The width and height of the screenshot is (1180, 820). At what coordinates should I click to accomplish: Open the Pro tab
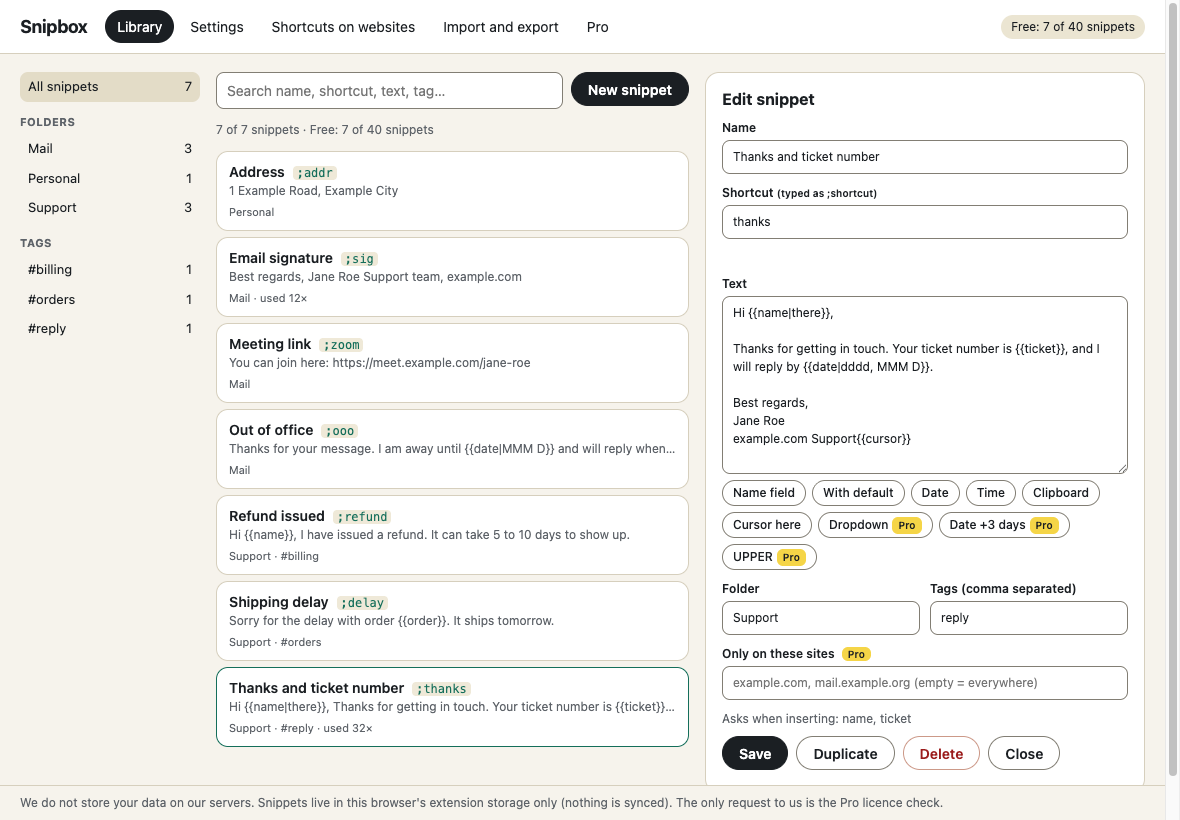[598, 27]
